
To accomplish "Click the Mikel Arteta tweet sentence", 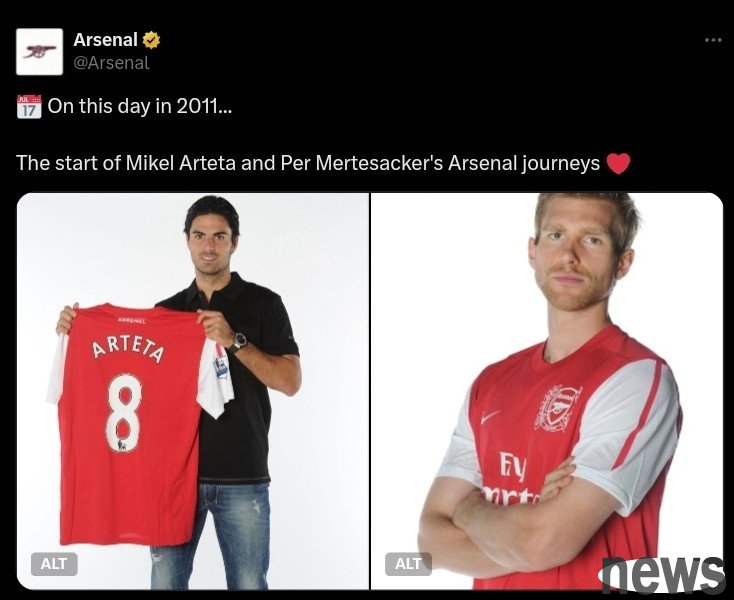I will (x=308, y=163).
